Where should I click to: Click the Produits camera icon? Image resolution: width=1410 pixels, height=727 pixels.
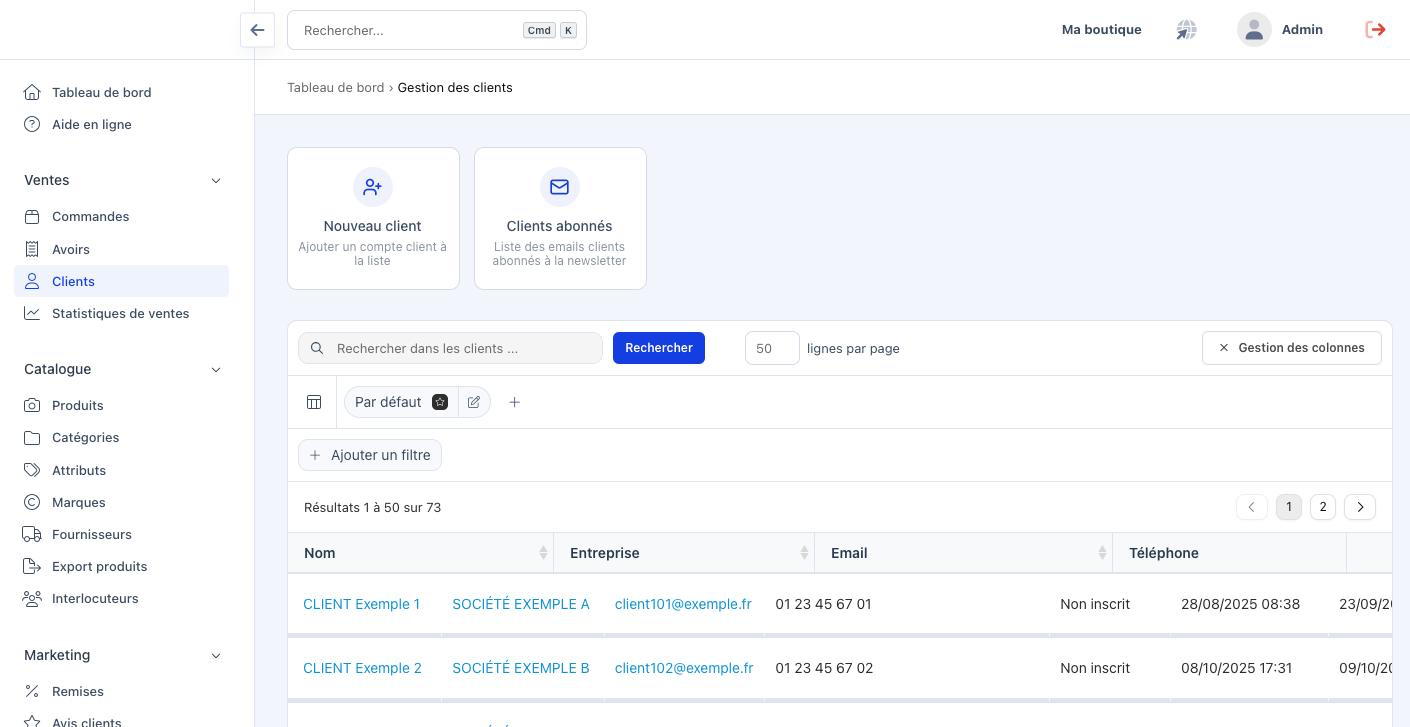(x=32, y=405)
